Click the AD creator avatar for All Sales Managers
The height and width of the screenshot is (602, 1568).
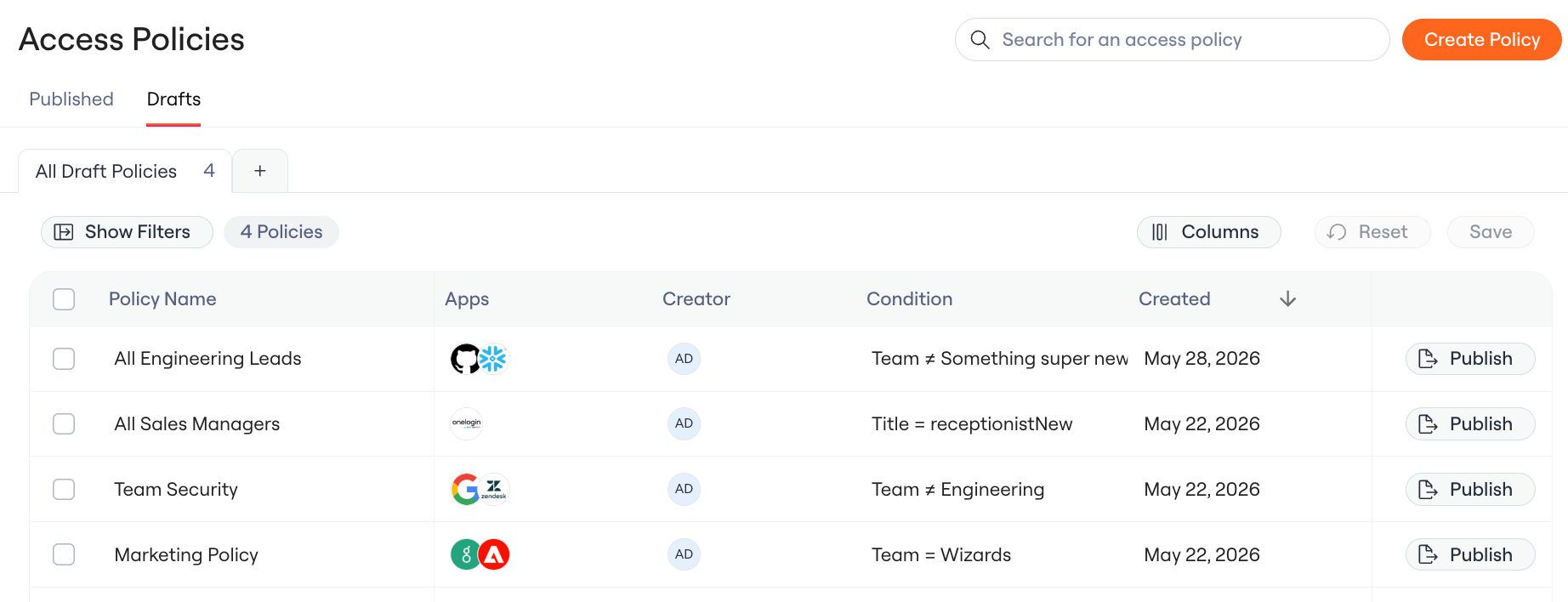tap(684, 423)
